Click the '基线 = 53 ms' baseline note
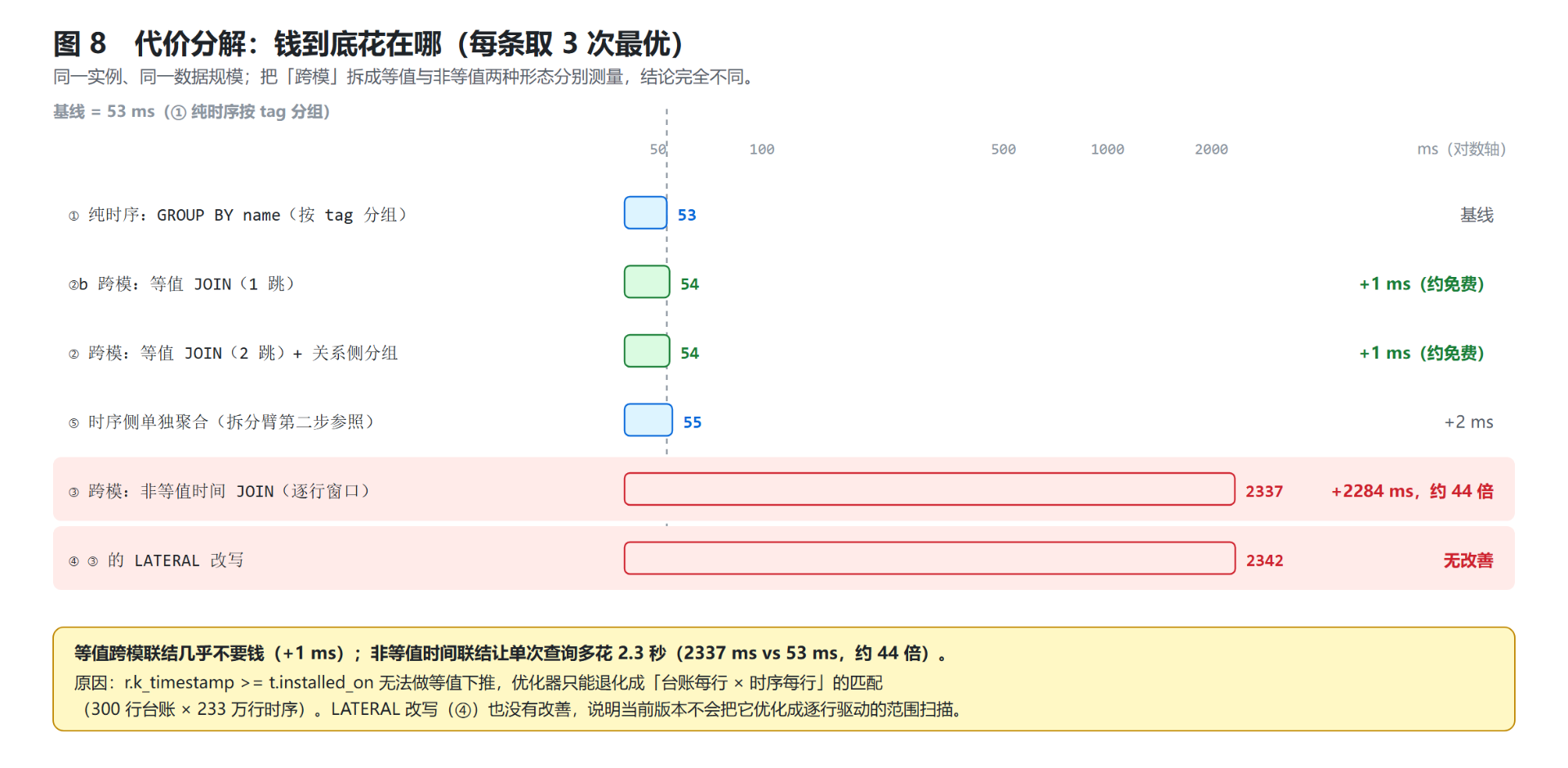This screenshot has height=768, width=1568. point(192,112)
